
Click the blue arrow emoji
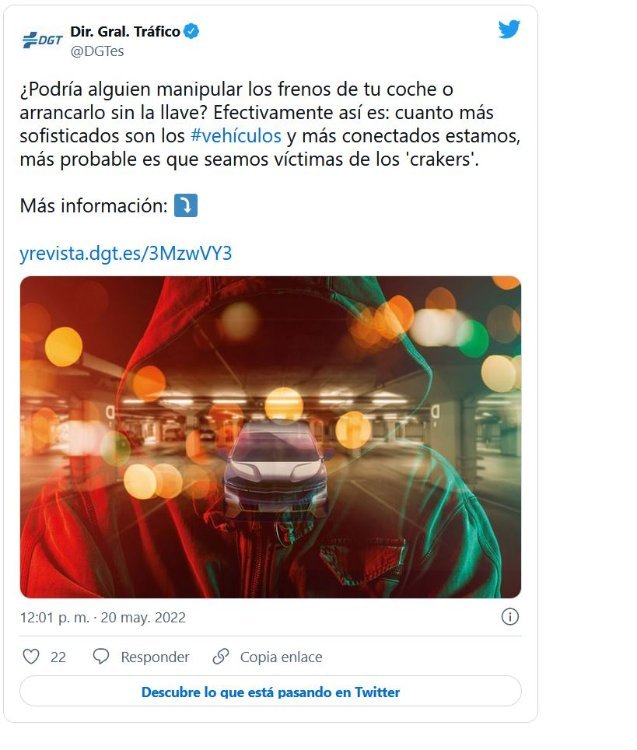(x=186, y=205)
